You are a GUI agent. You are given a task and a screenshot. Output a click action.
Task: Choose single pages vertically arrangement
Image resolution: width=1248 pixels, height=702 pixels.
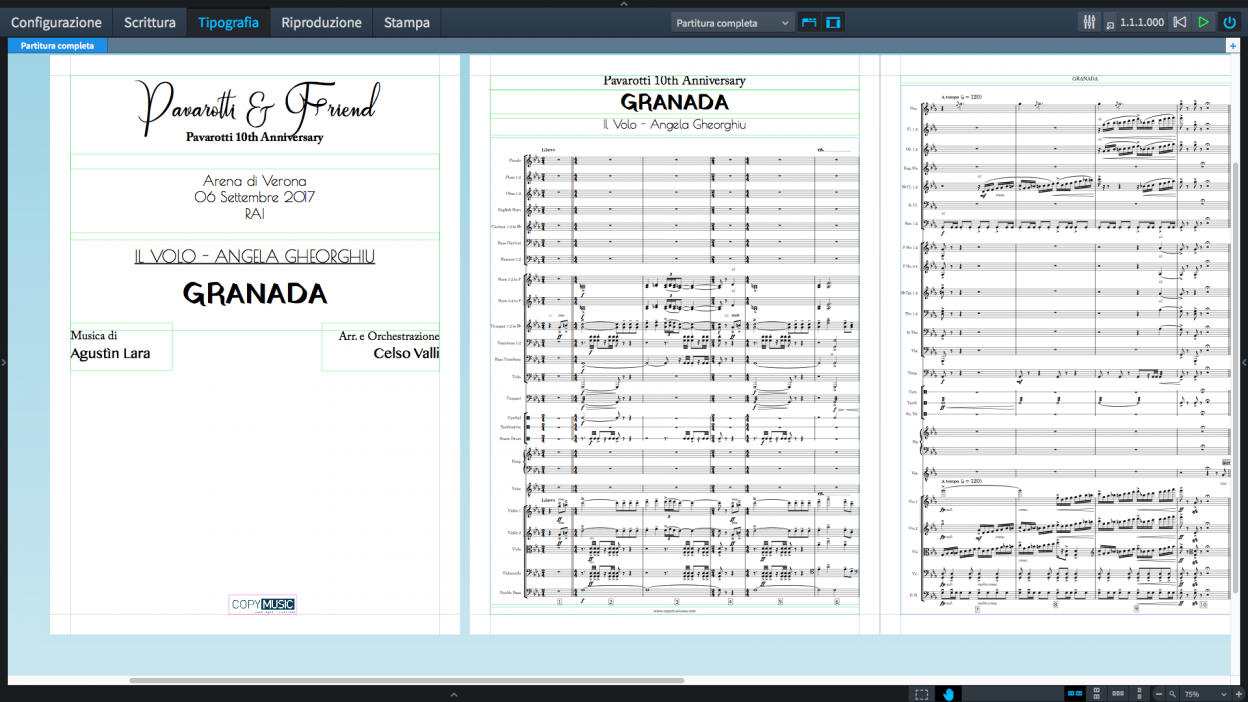(1139, 694)
